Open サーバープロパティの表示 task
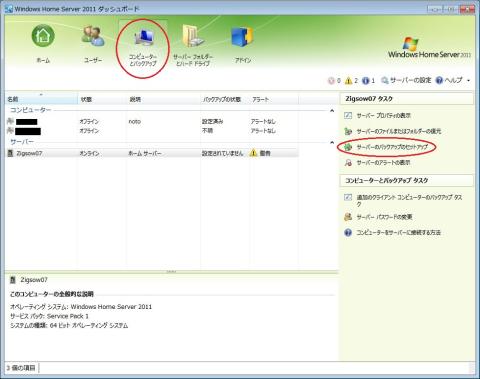The image size is (480, 379). 384,116
